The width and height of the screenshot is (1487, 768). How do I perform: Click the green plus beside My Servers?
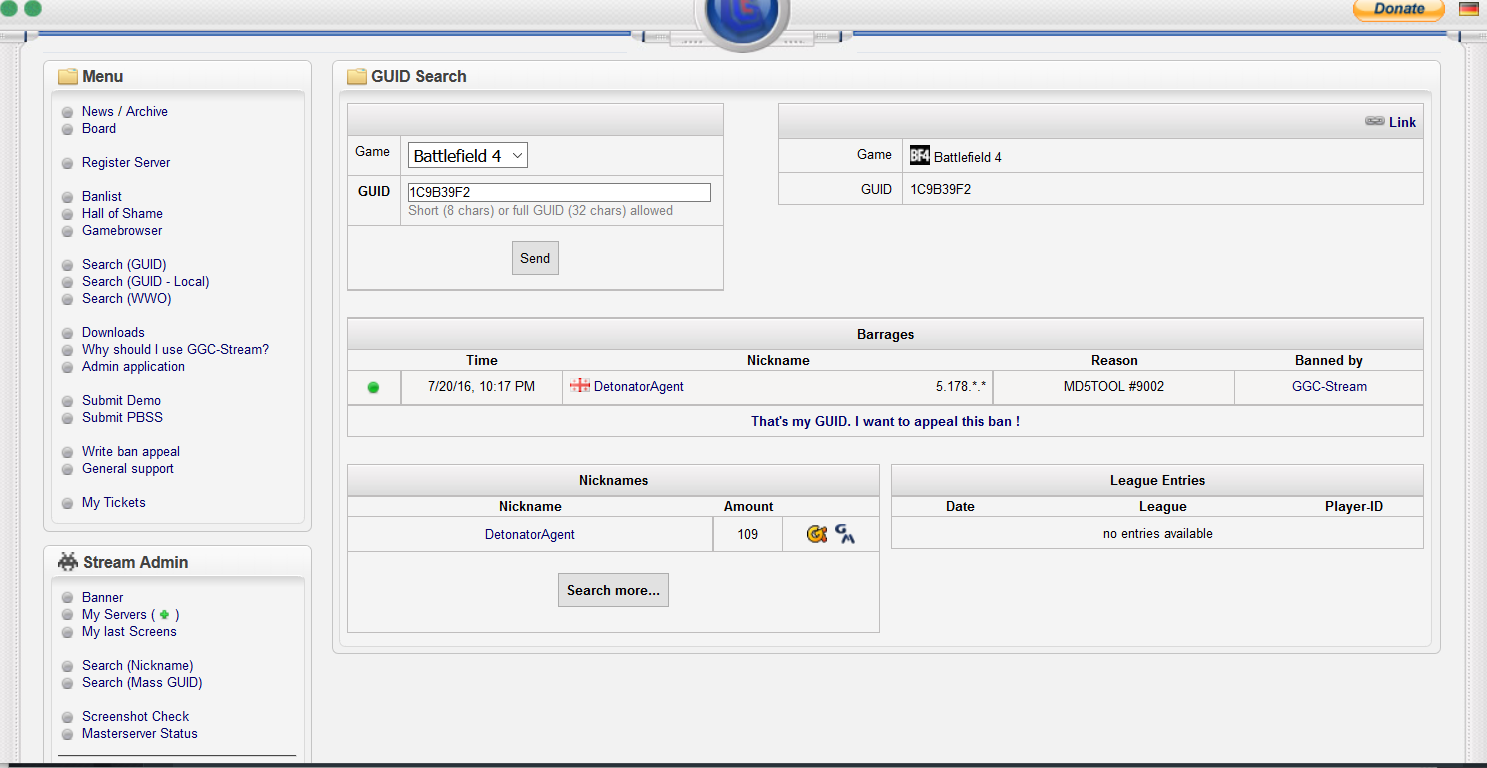[164, 615]
